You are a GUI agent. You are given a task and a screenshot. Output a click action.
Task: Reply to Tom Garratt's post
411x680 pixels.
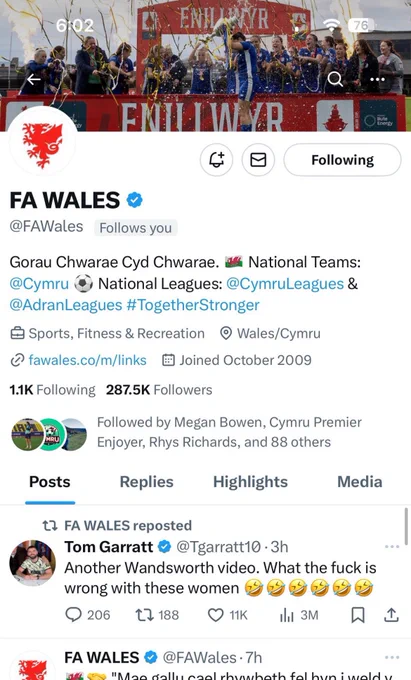(87, 615)
